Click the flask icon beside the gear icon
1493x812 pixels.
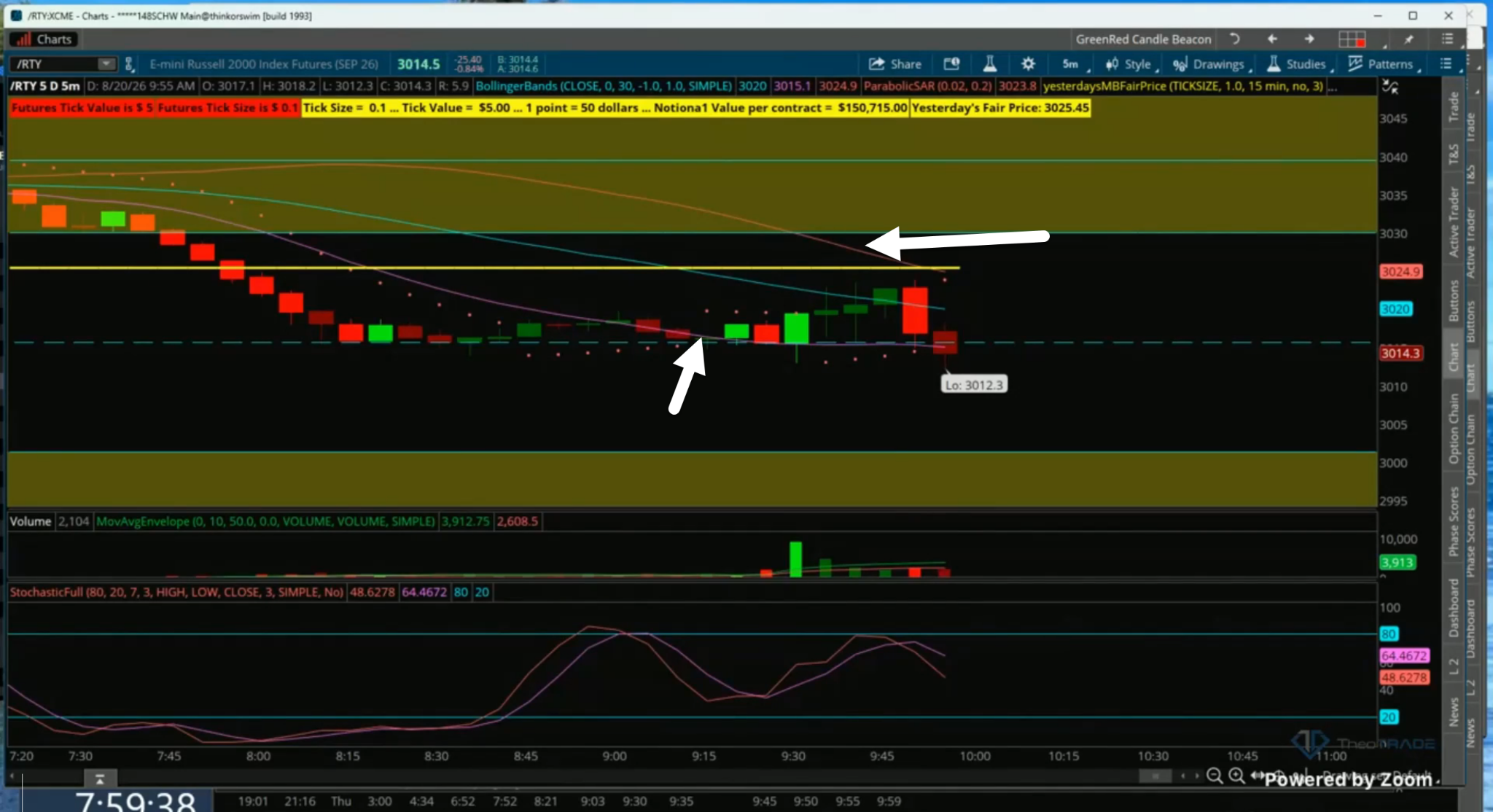coord(989,64)
